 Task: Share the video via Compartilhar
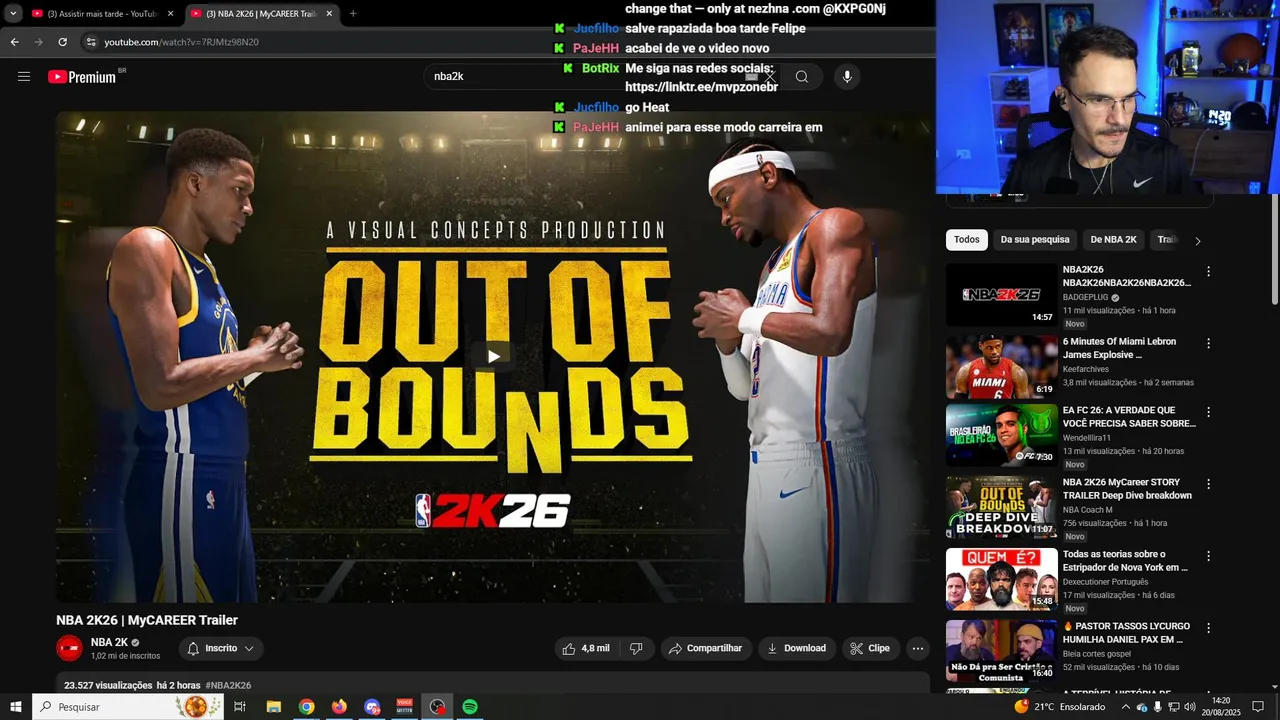(706, 648)
